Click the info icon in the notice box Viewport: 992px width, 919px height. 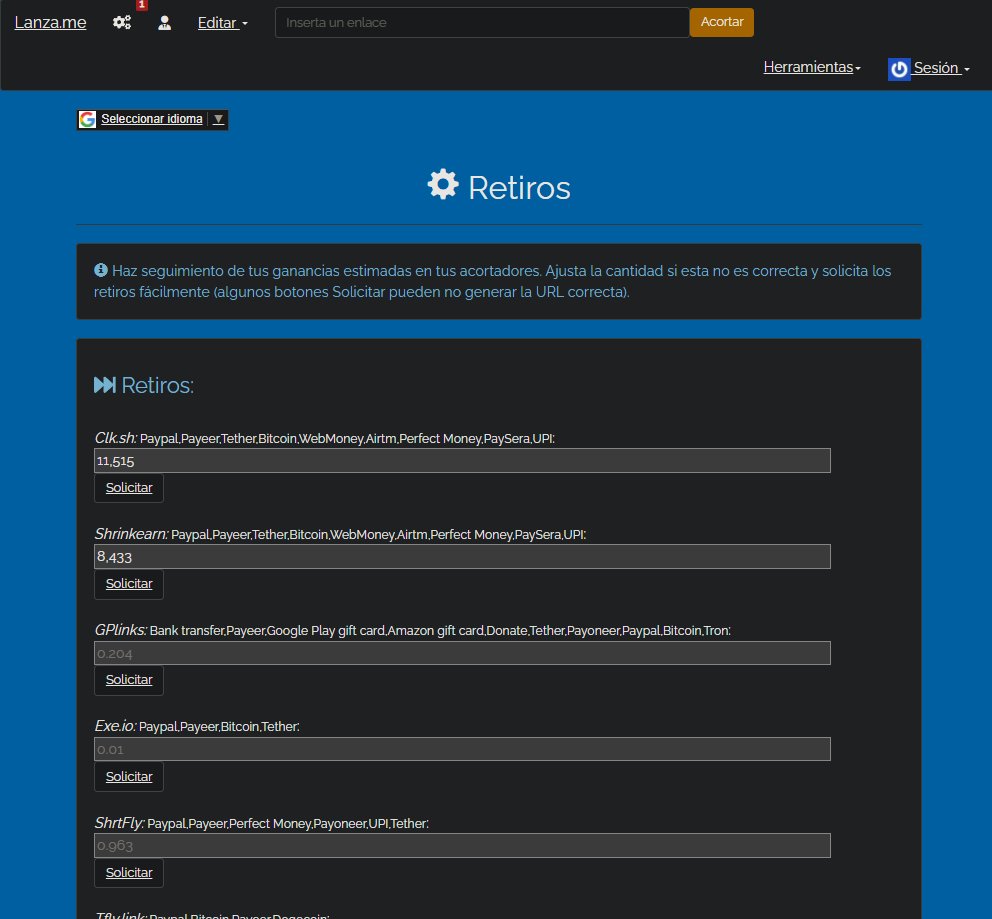(101, 270)
